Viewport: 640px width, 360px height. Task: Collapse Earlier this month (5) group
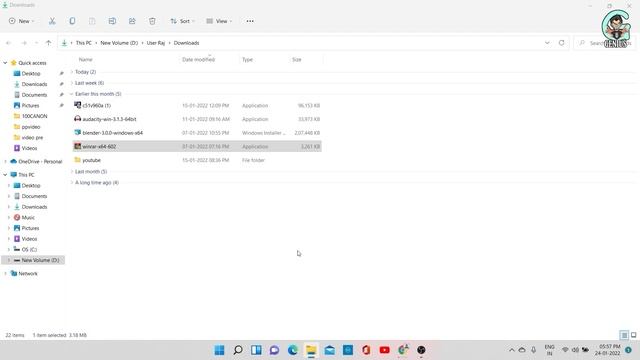coord(72,94)
